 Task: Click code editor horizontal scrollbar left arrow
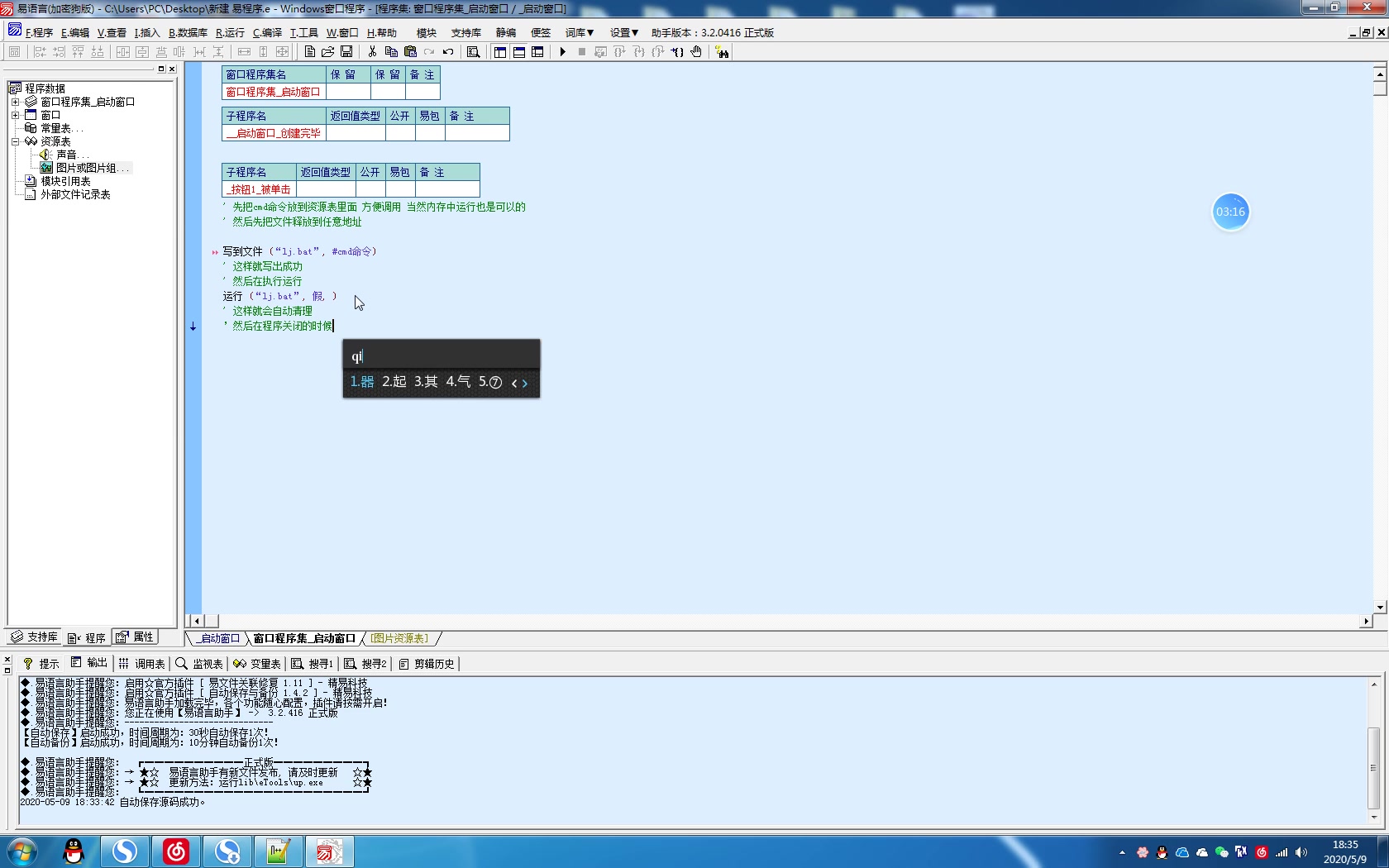click(197, 621)
